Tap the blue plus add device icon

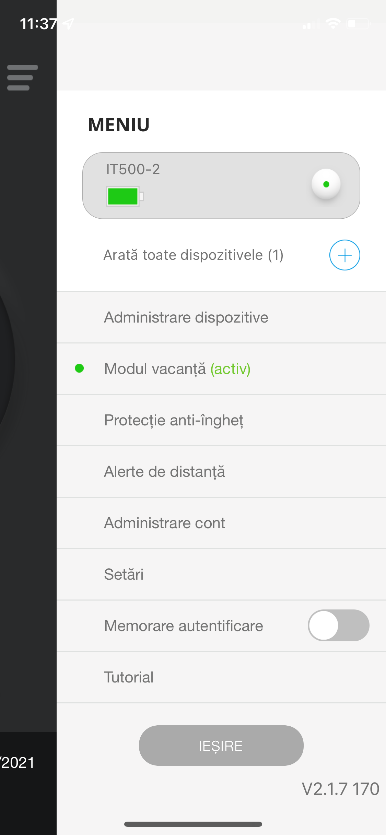344,255
